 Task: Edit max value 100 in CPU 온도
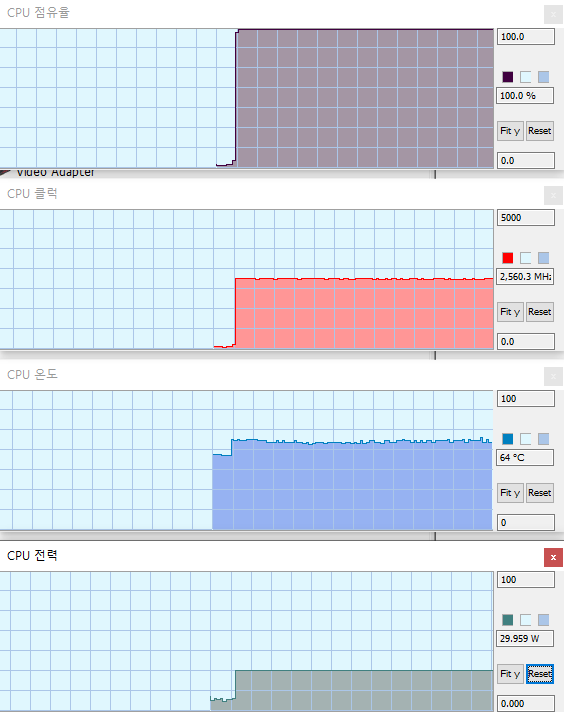coord(525,399)
